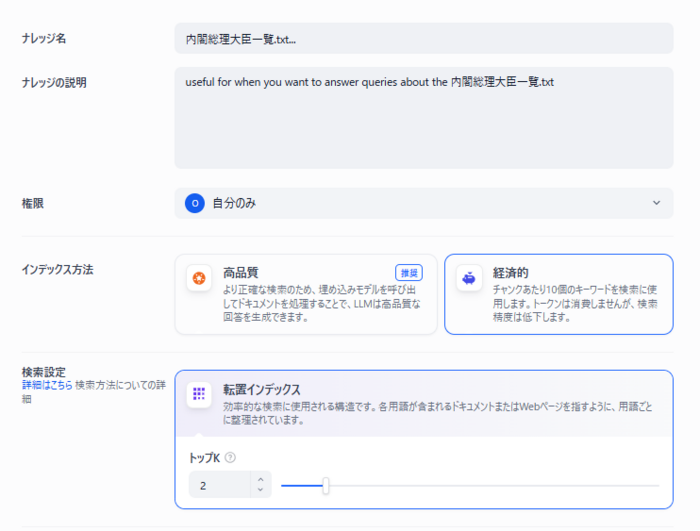Screen dimensions: 700x531
Task: Click the orange High Quality index icon
Action: (199, 278)
